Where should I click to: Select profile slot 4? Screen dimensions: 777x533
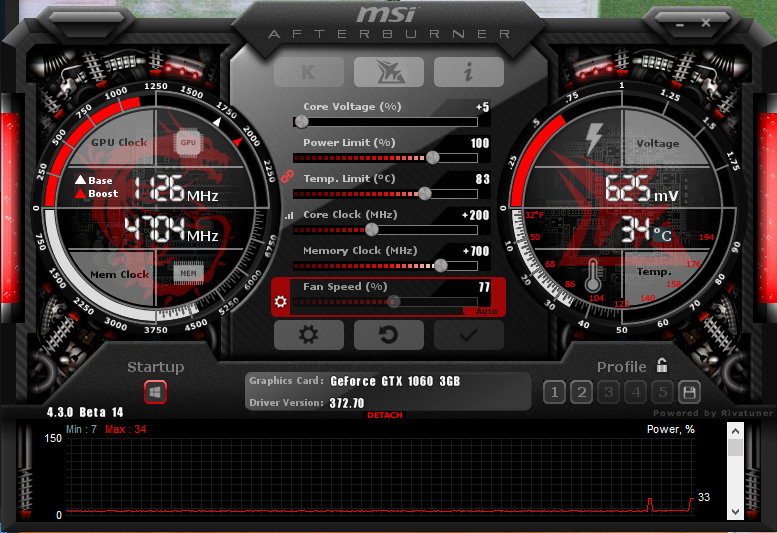(636, 393)
